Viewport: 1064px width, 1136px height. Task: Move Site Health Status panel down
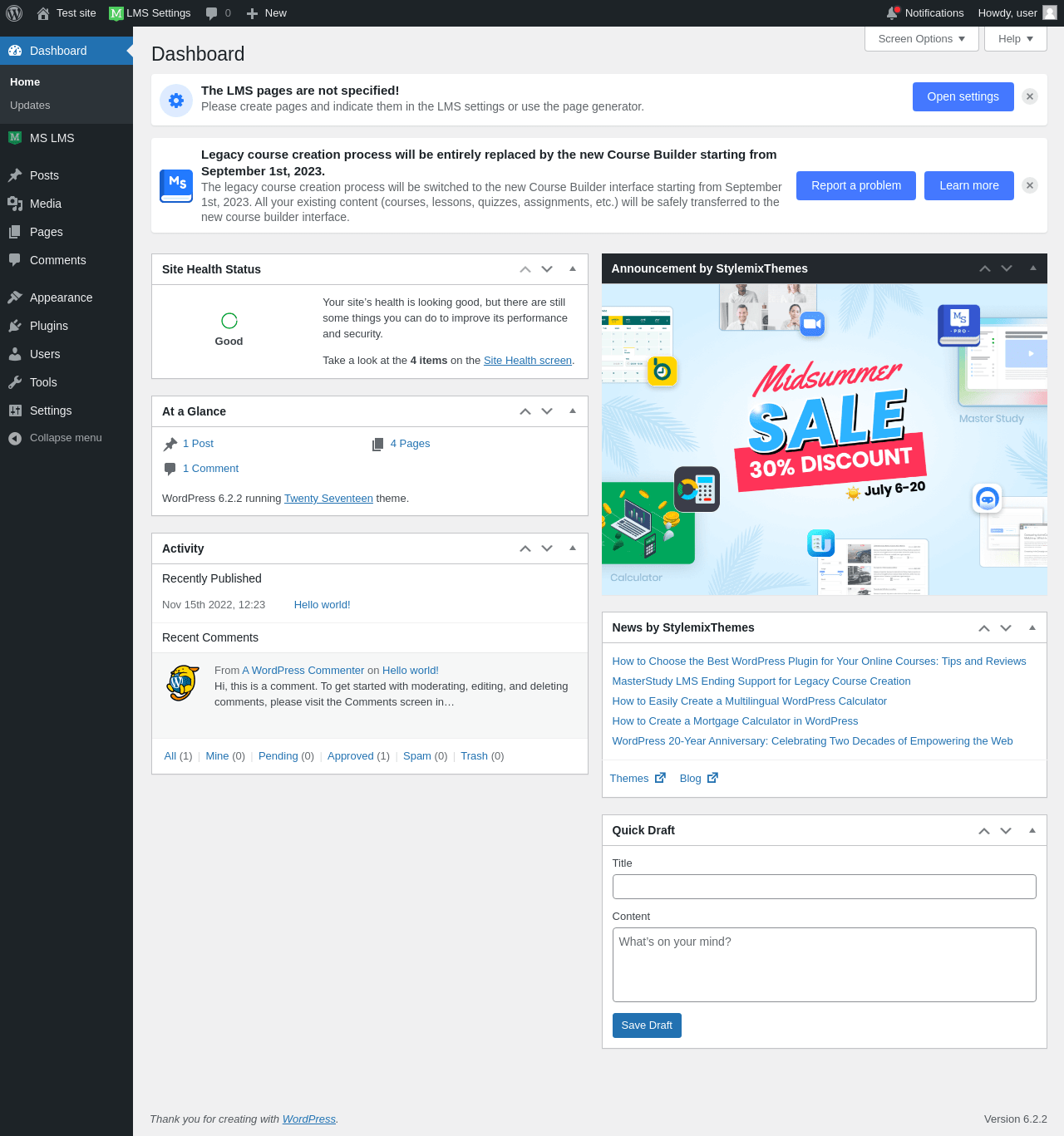point(547,269)
